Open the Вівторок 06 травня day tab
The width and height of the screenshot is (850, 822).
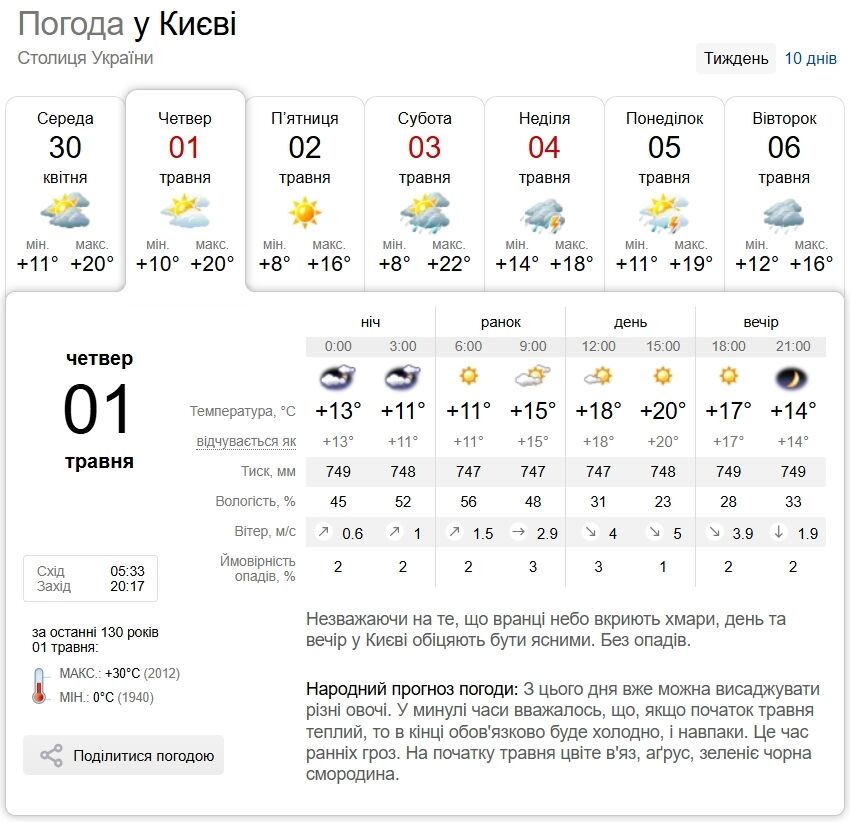pos(784,194)
